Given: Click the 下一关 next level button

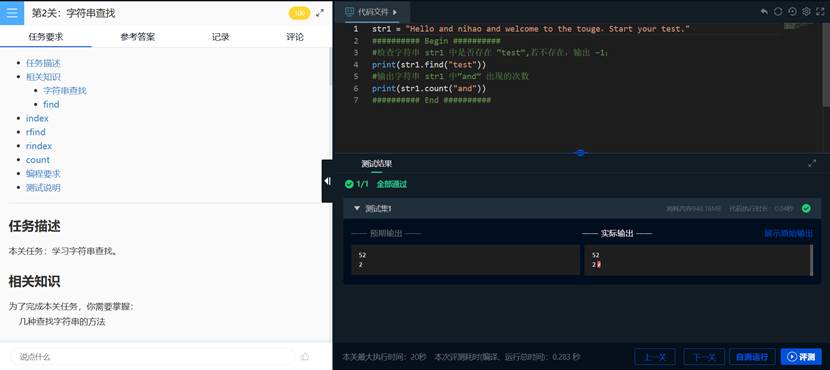Looking at the screenshot, I should [704, 357].
